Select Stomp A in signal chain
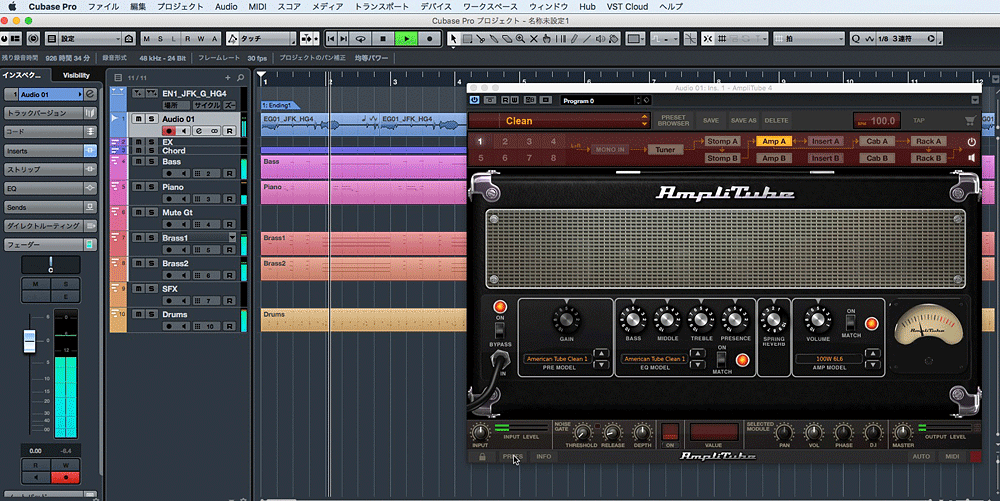 723,142
